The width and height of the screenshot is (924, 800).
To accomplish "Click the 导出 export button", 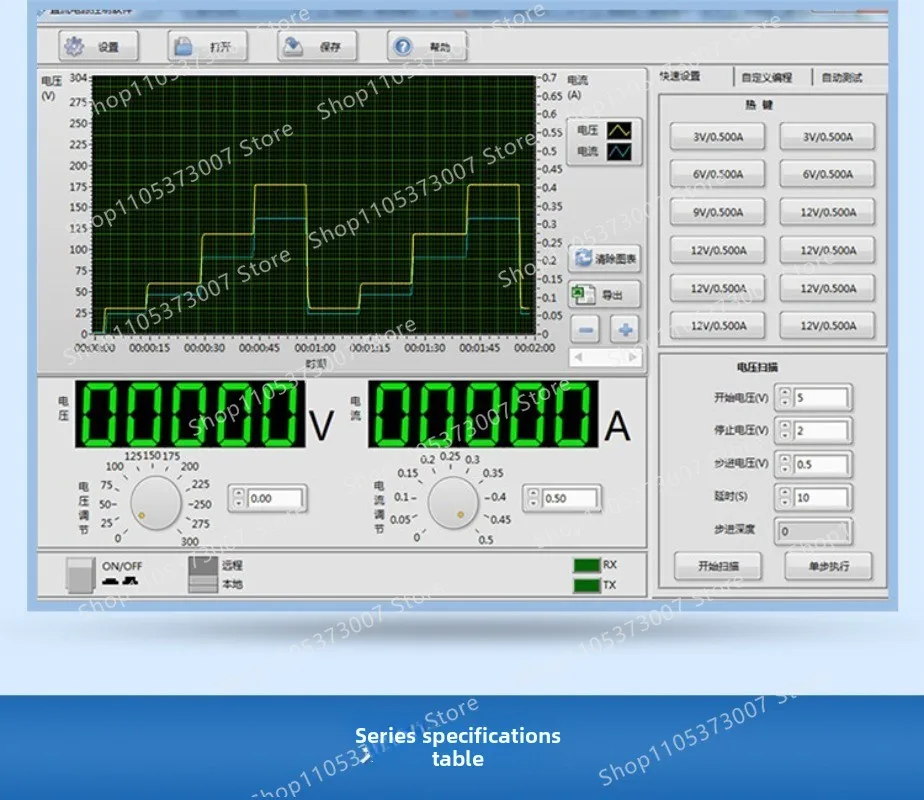I will (x=605, y=295).
